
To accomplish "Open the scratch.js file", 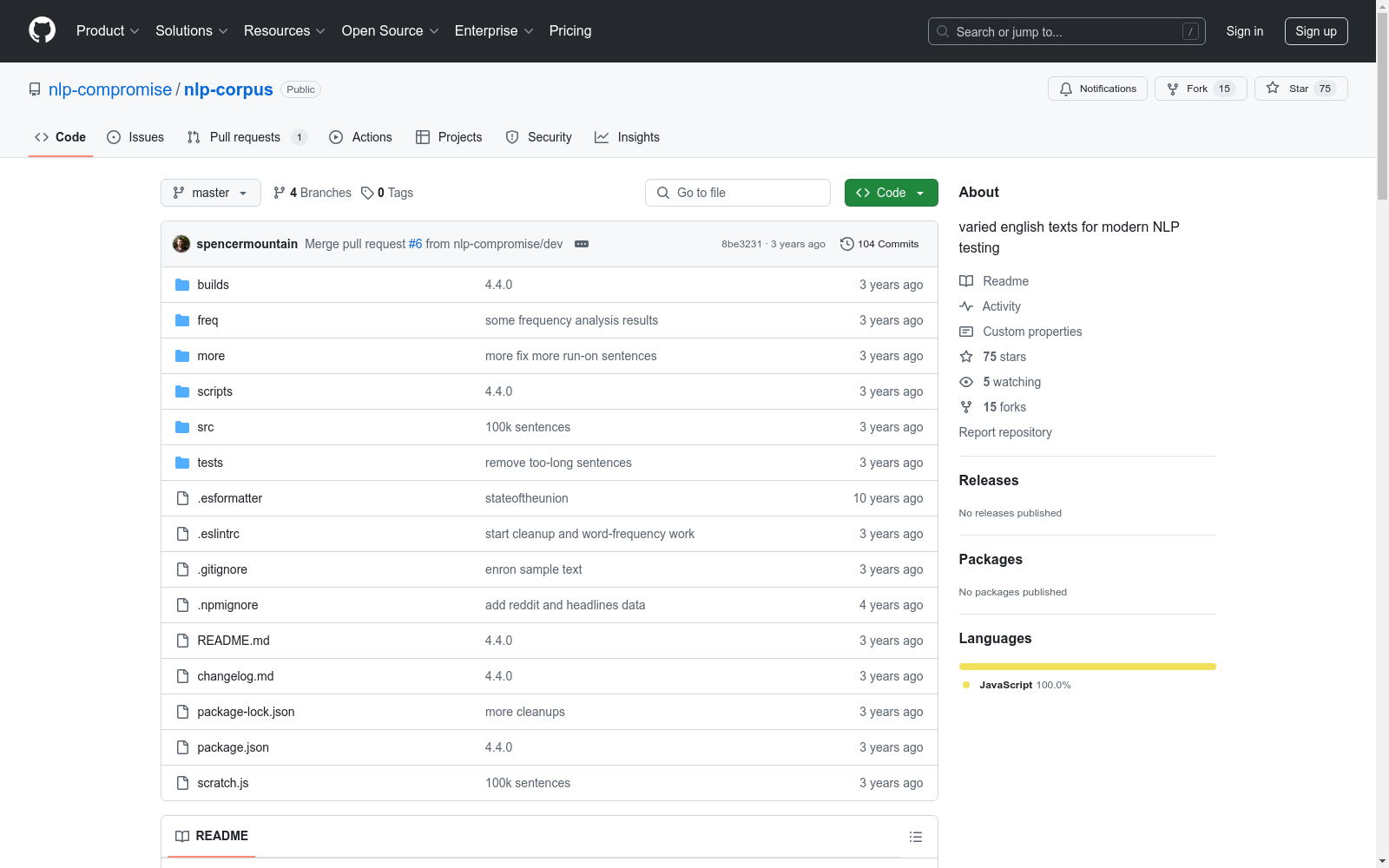I will click(x=223, y=783).
